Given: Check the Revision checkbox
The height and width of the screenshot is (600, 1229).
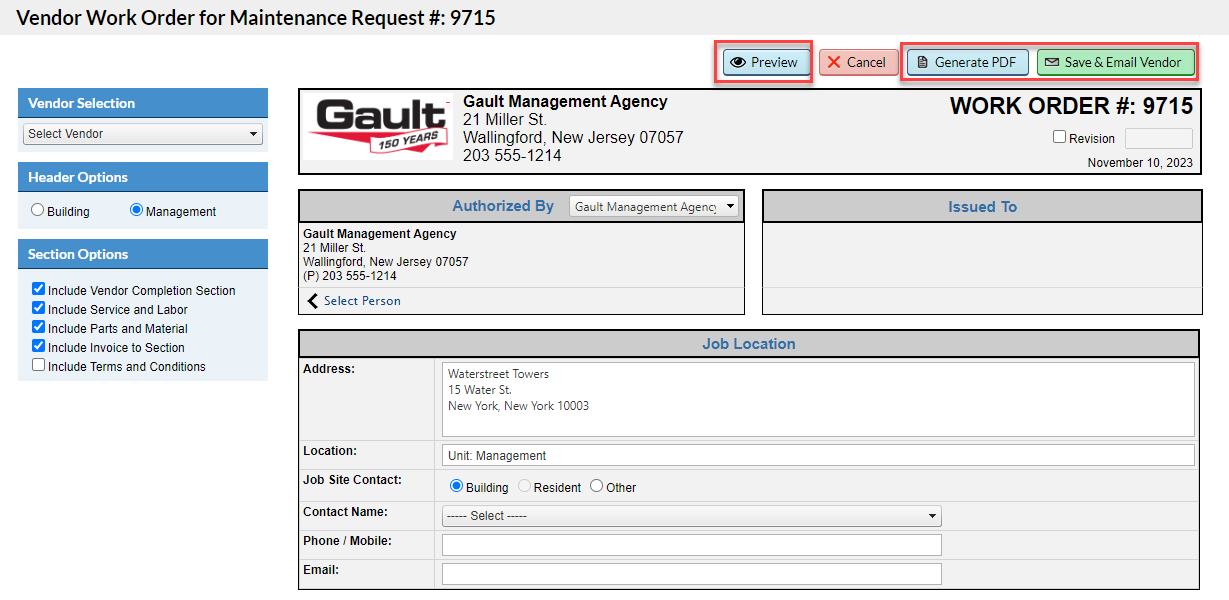Looking at the screenshot, I should click(1059, 137).
